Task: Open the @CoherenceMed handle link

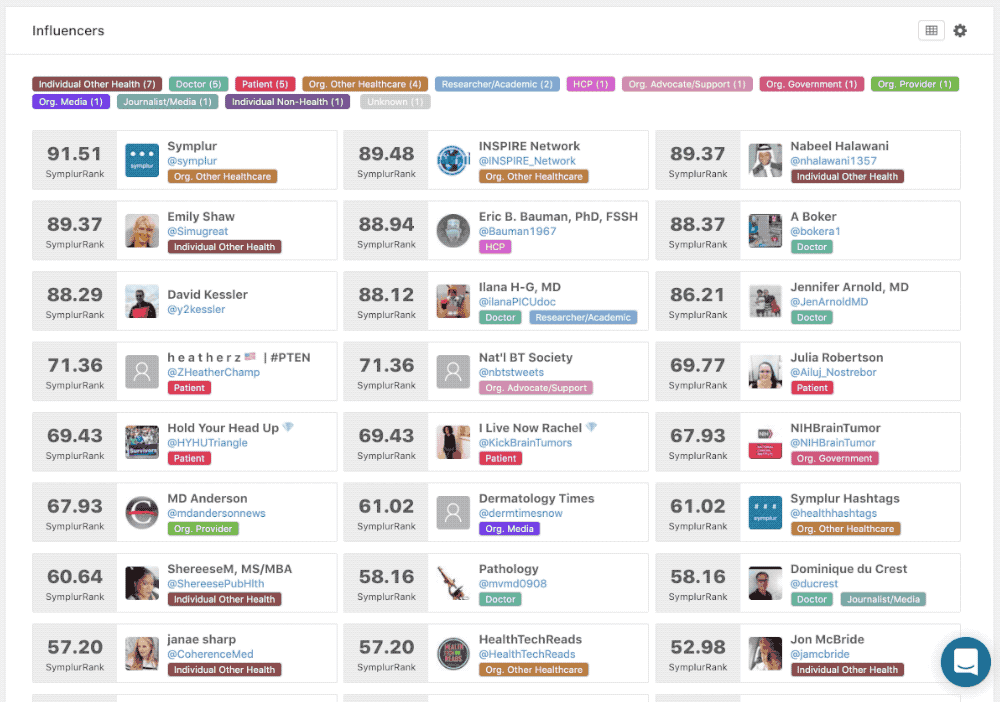Action: tap(210, 654)
